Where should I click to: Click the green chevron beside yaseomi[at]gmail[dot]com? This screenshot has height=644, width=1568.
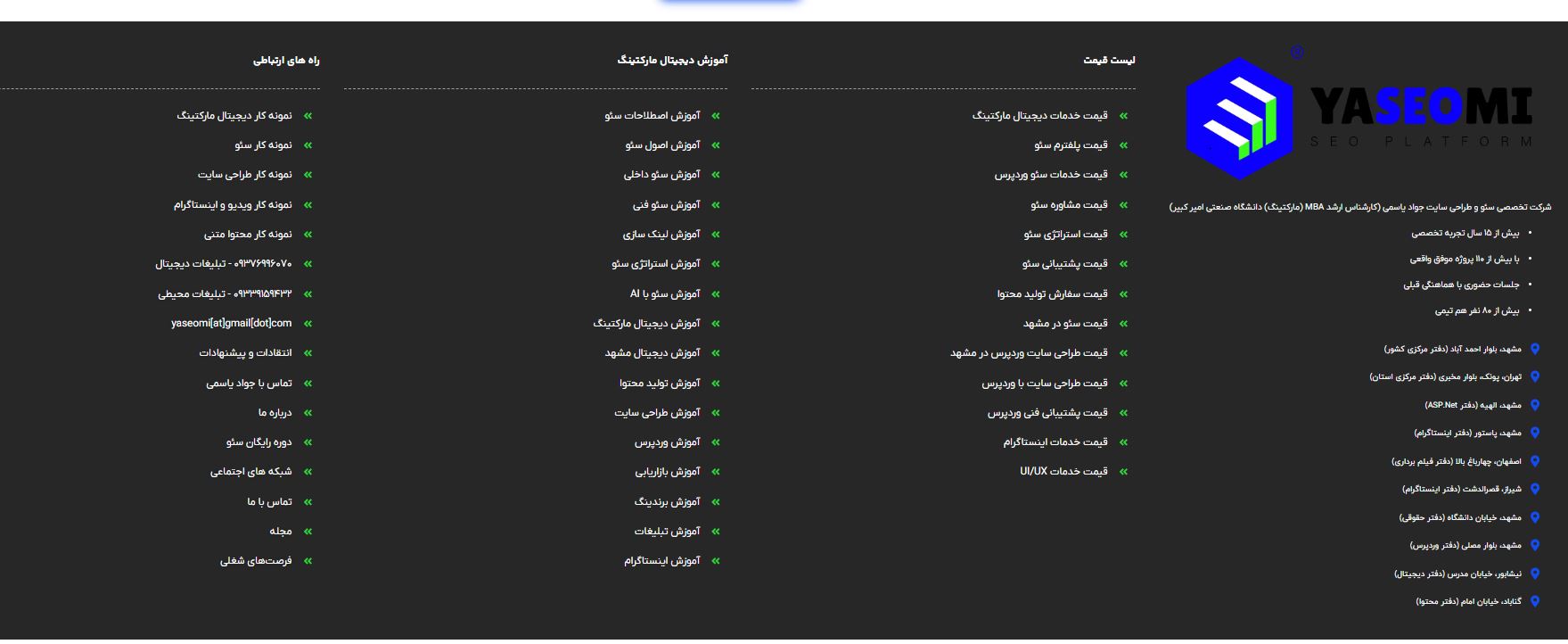click(x=308, y=324)
